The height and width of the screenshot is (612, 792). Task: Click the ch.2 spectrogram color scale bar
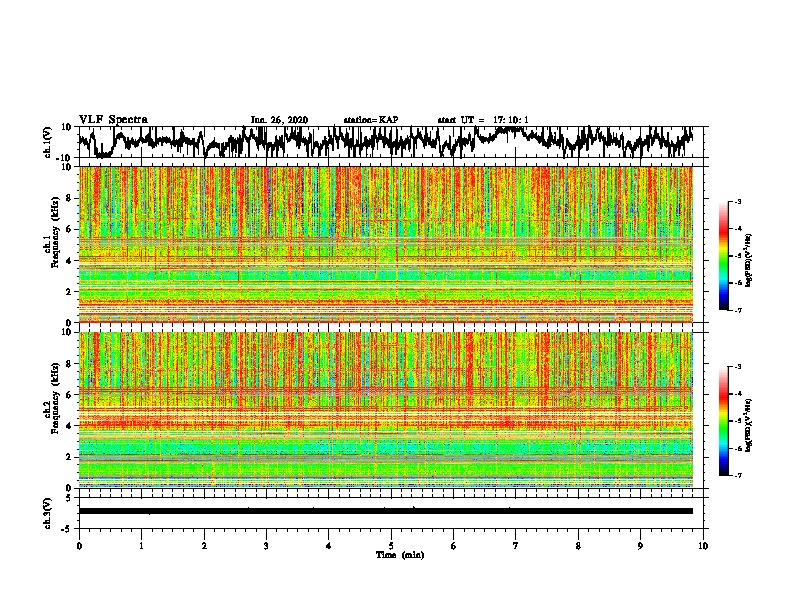coord(724,421)
